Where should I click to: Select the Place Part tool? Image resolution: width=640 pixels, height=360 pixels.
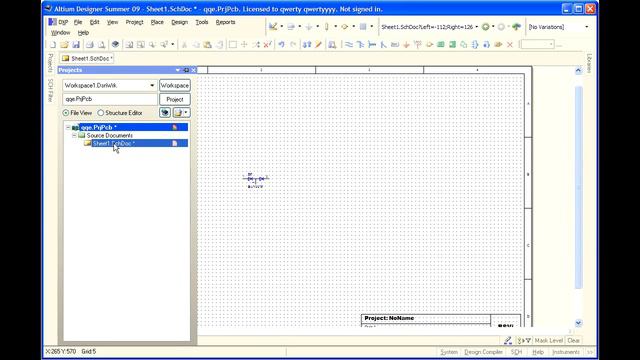[x=429, y=44]
